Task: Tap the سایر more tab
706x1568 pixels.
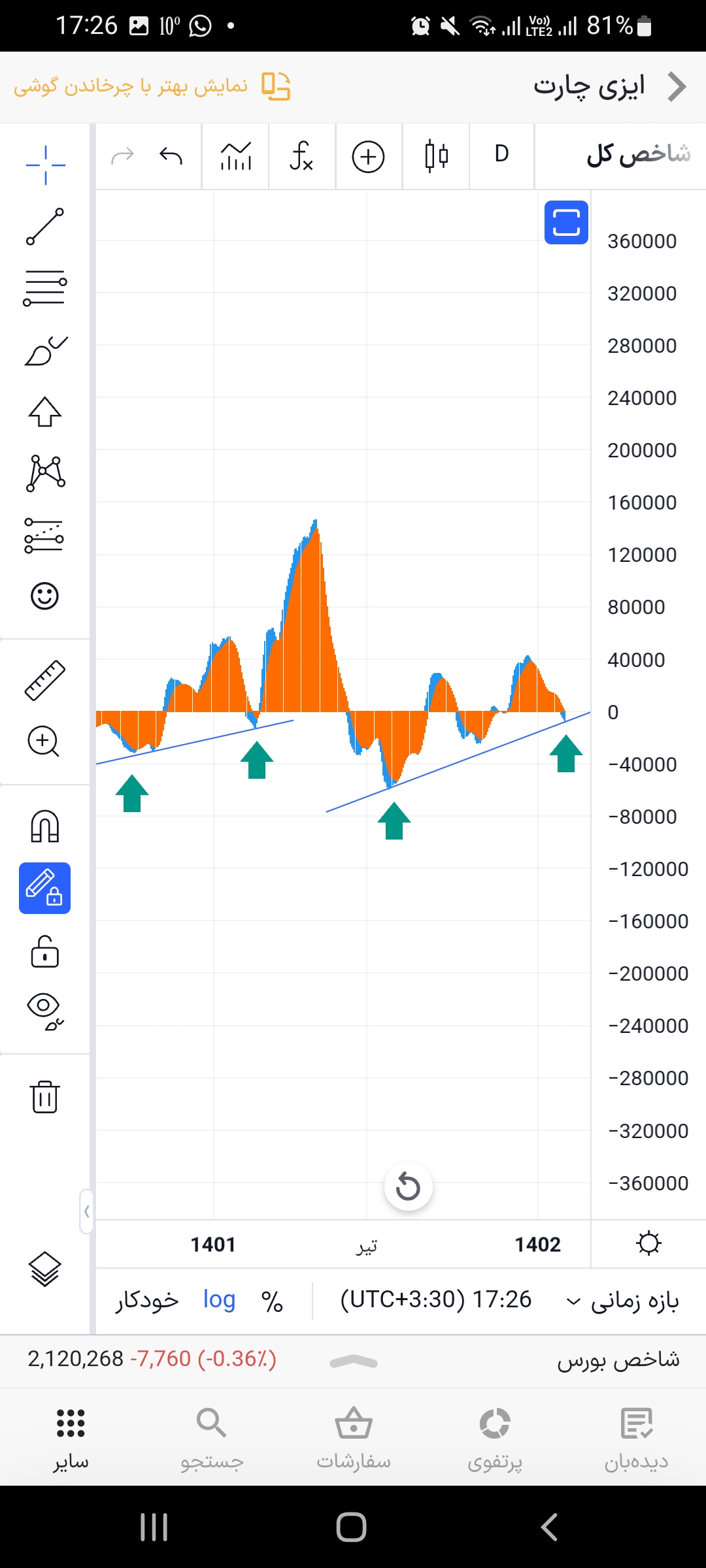Action: tap(71, 1439)
